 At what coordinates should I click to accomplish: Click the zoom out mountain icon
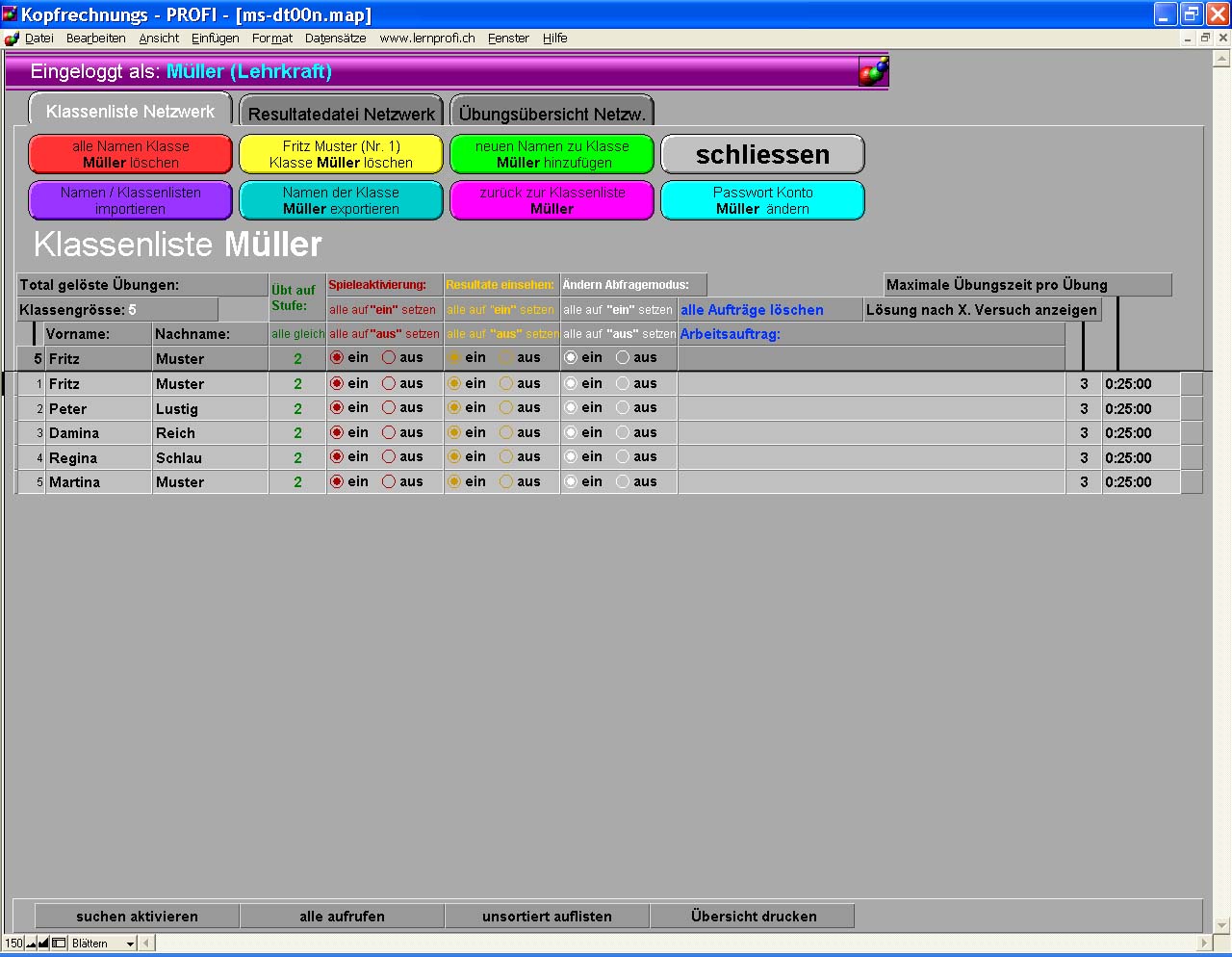pos(31,944)
